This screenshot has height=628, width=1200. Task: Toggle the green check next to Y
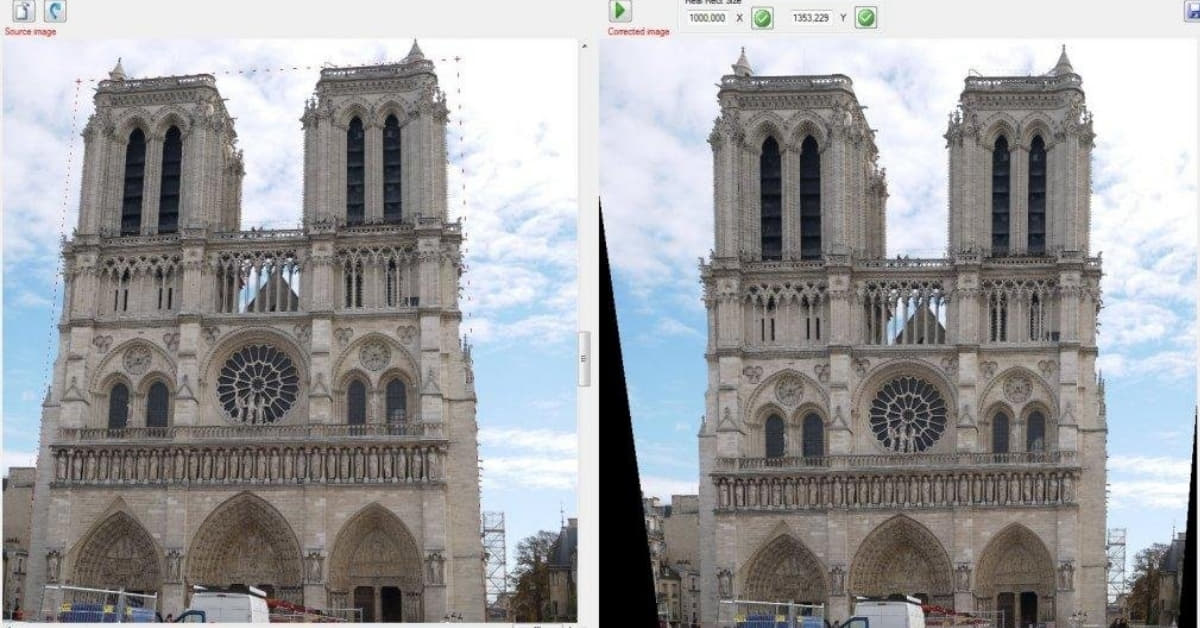[x=866, y=18]
